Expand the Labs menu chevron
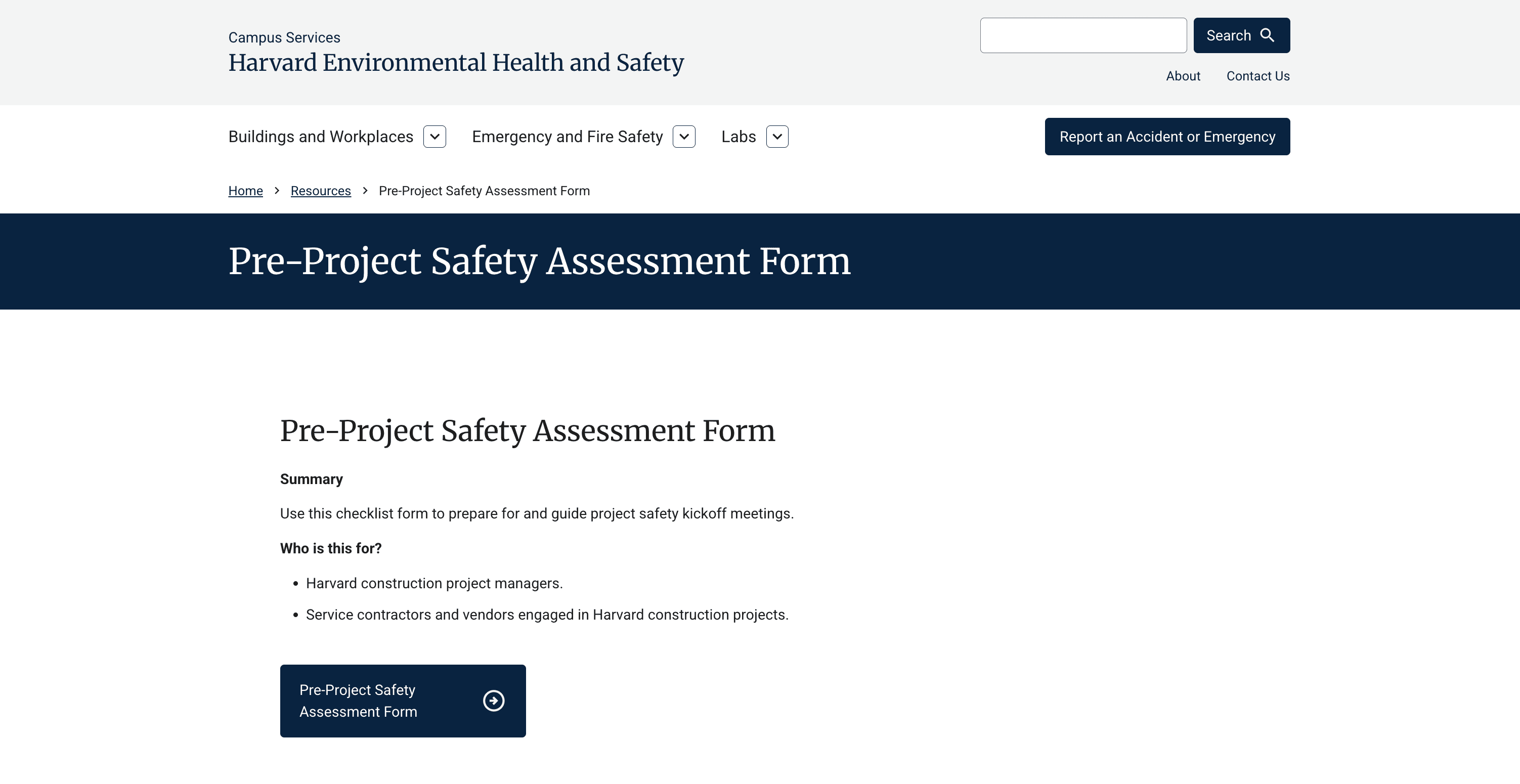The height and width of the screenshot is (784, 1520). pyautogui.click(x=777, y=137)
